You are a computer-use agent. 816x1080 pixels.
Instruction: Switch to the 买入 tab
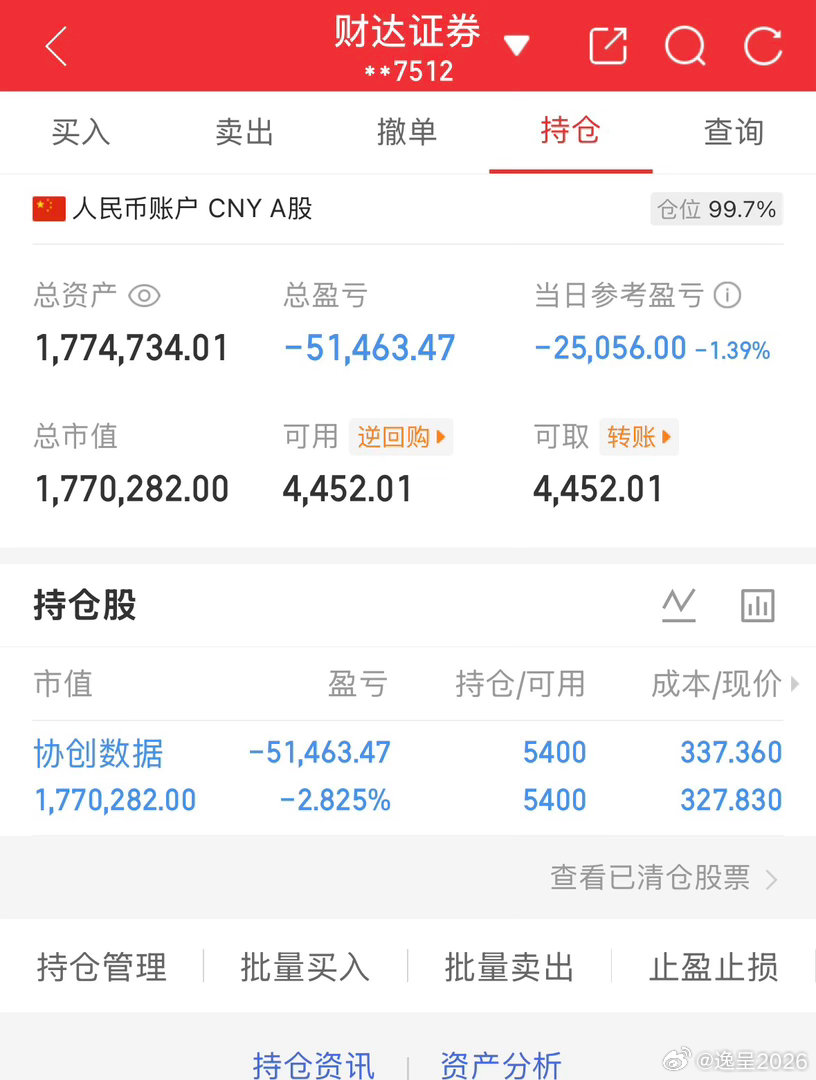(81, 132)
